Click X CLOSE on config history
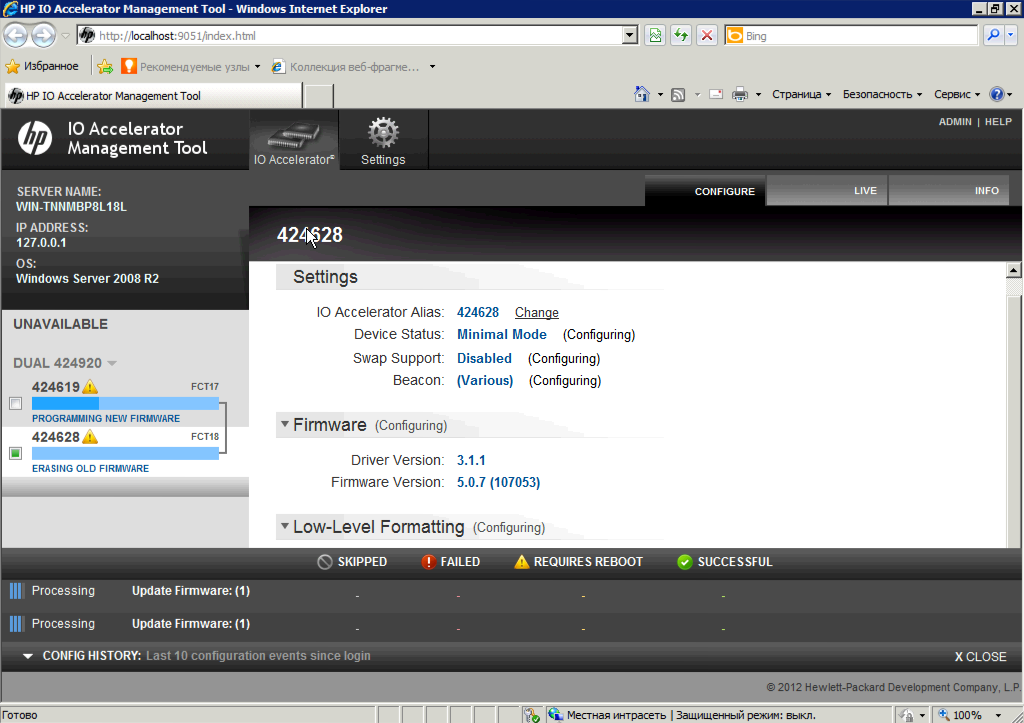The image size is (1024, 723). point(980,656)
